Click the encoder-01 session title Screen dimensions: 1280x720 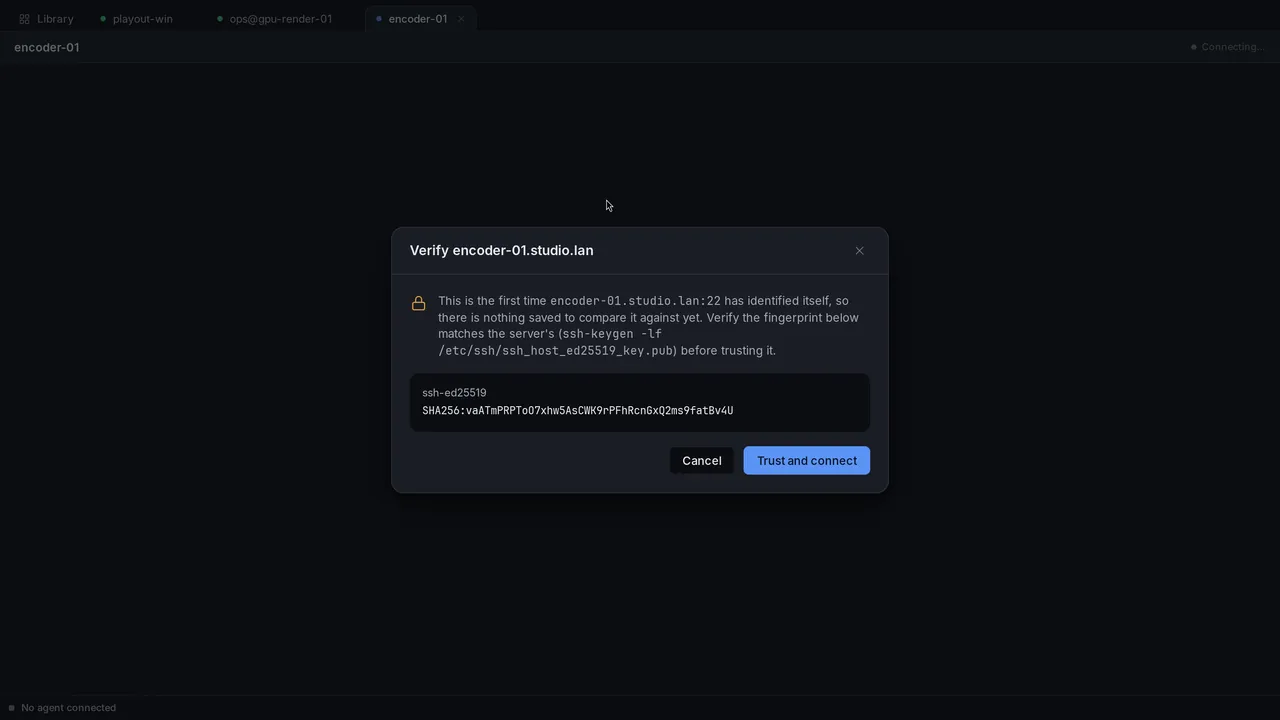coord(47,47)
